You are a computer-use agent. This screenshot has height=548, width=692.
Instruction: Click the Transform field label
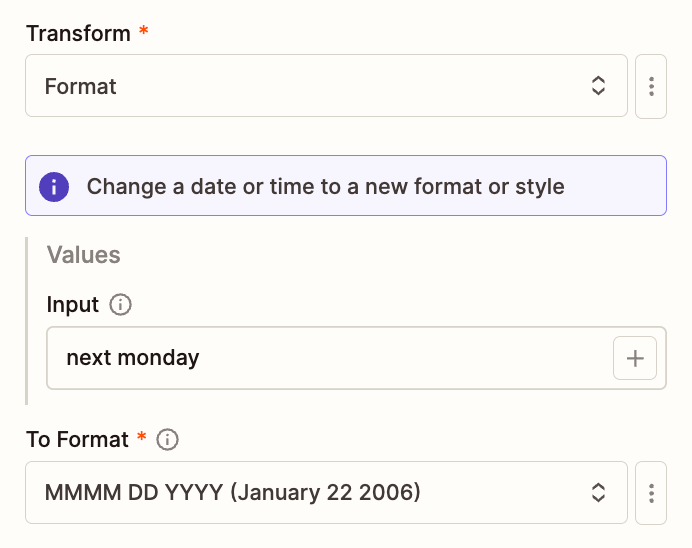[78, 33]
